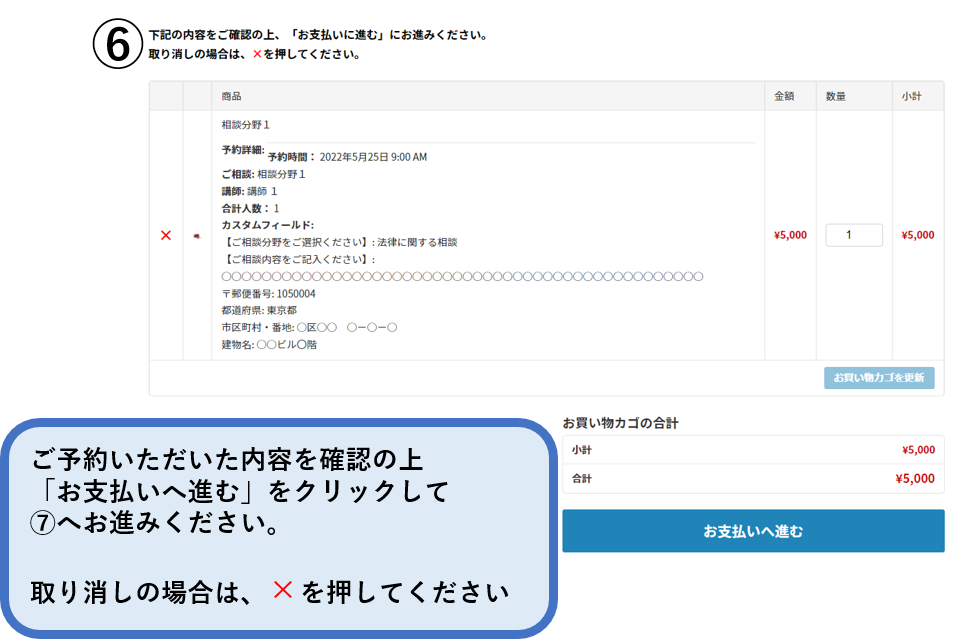Click the red ✕ in top instructions
Viewport: 967px width, 639px height.
(x=256, y=55)
